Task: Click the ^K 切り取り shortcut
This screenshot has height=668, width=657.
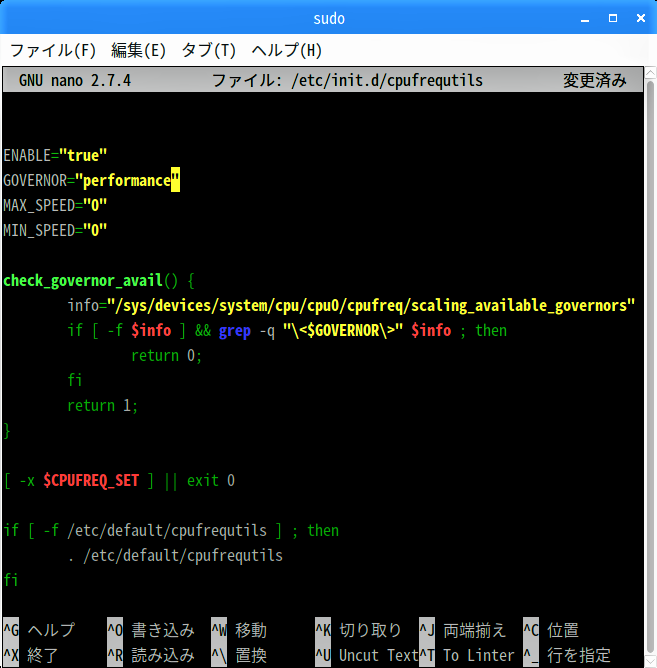Action: point(358,630)
